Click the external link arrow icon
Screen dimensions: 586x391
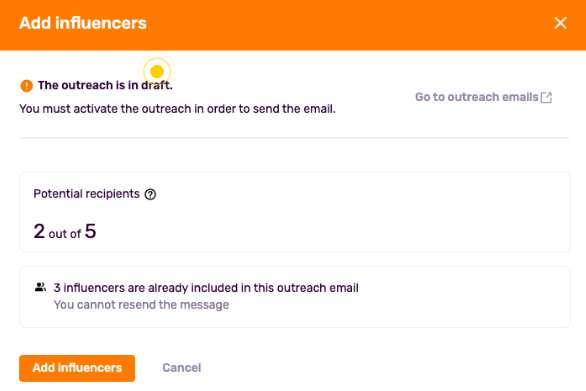[546, 97]
